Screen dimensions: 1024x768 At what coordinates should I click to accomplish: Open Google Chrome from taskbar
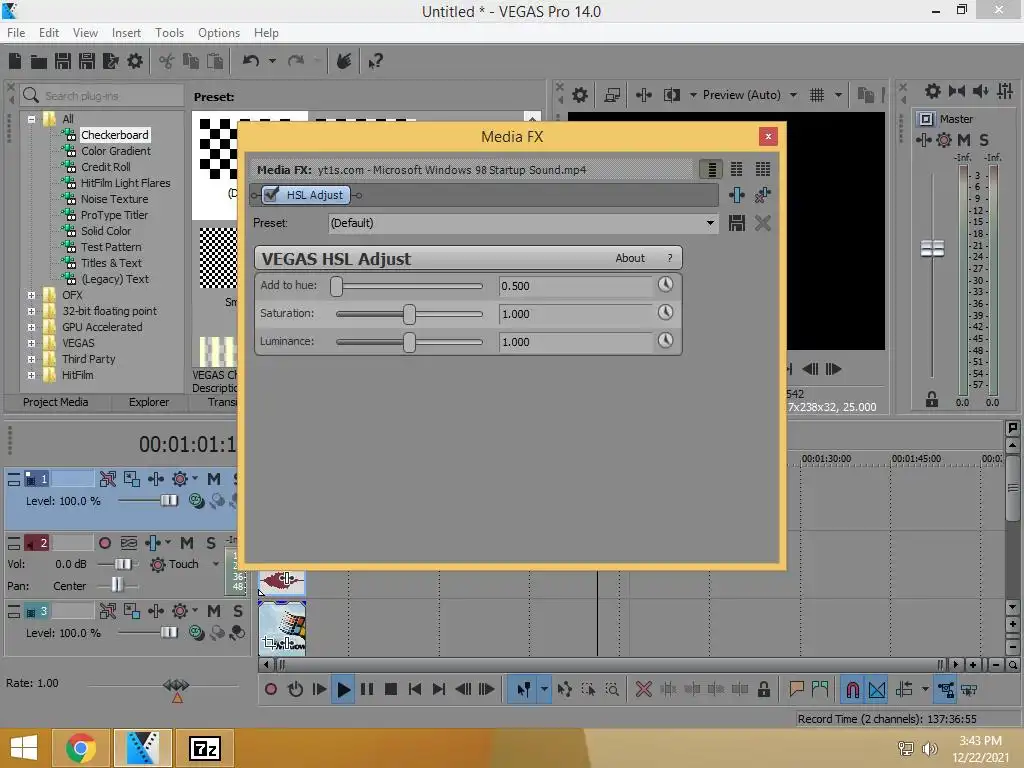click(x=80, y=748)
